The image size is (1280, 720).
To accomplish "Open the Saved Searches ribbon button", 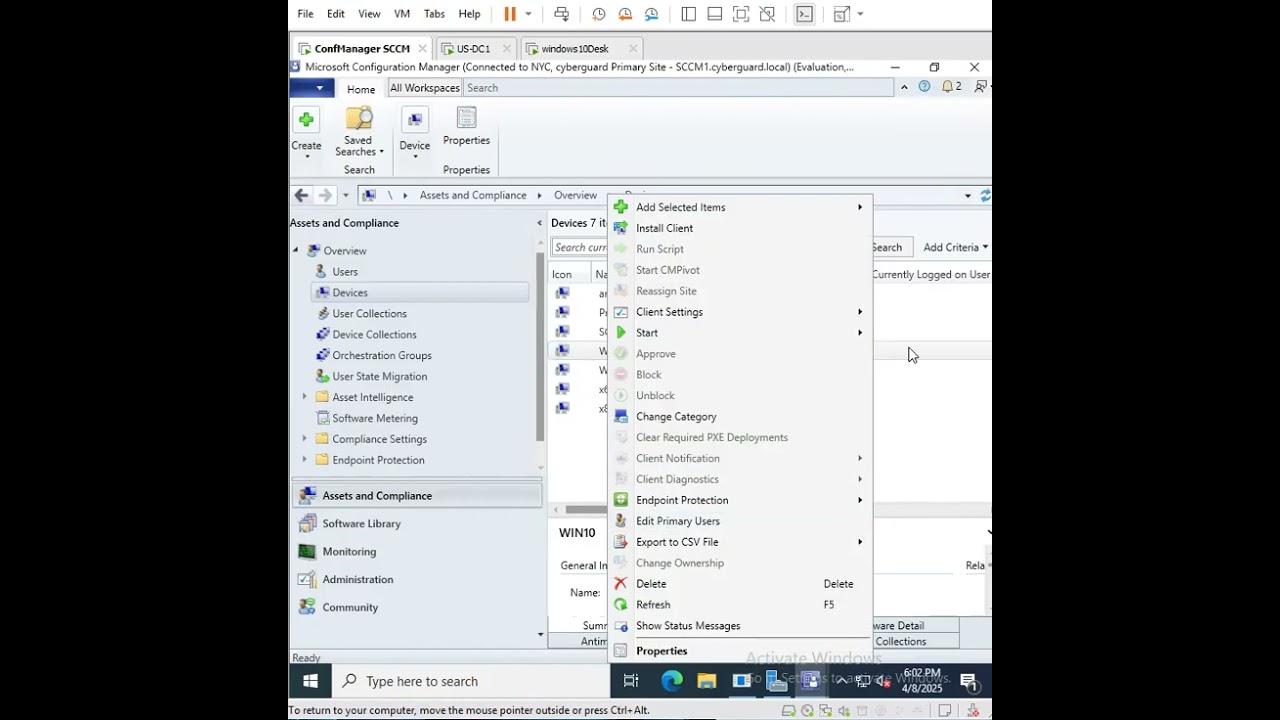I will (x=359, y=132).
